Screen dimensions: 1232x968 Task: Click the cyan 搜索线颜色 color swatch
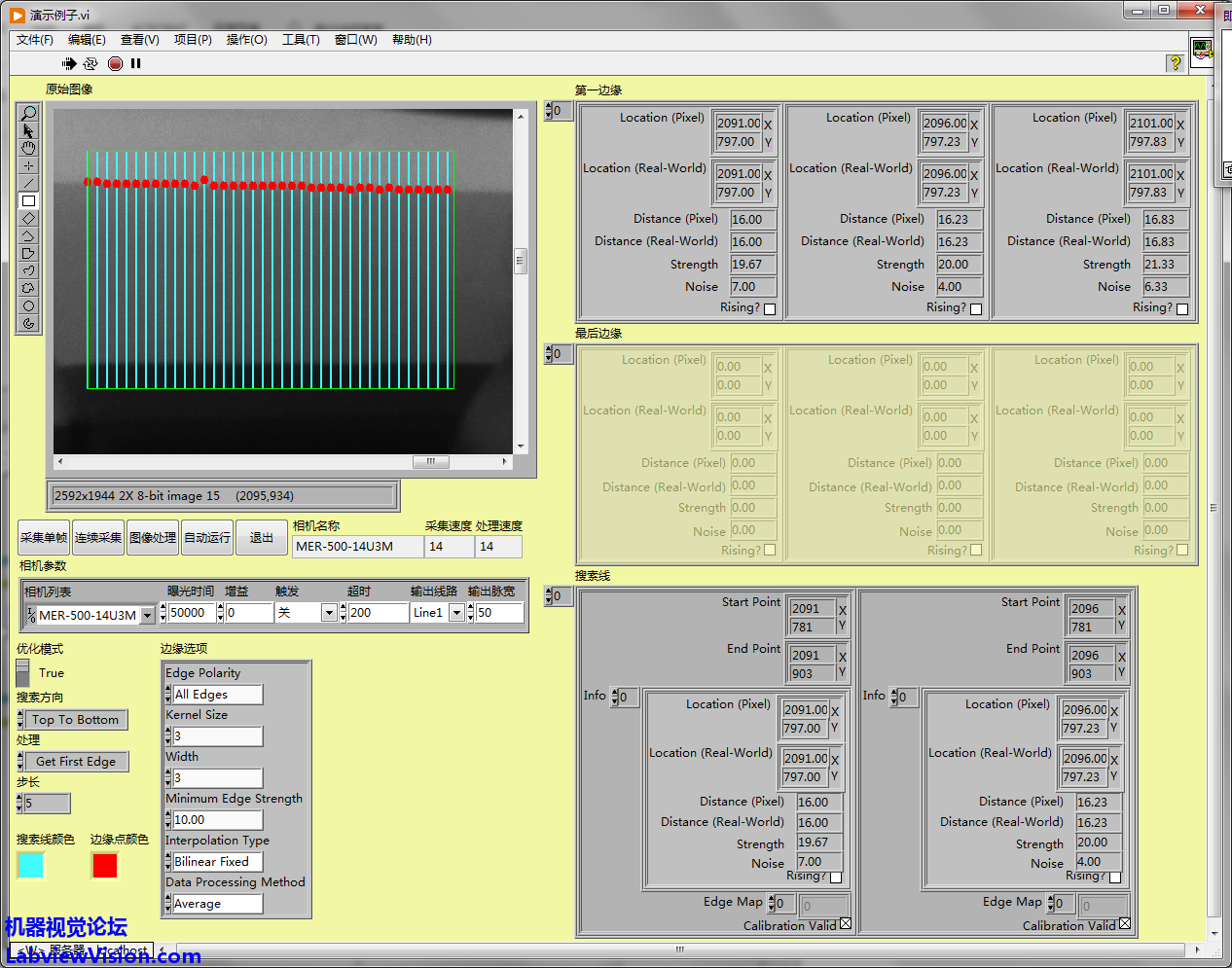point(31,865)
